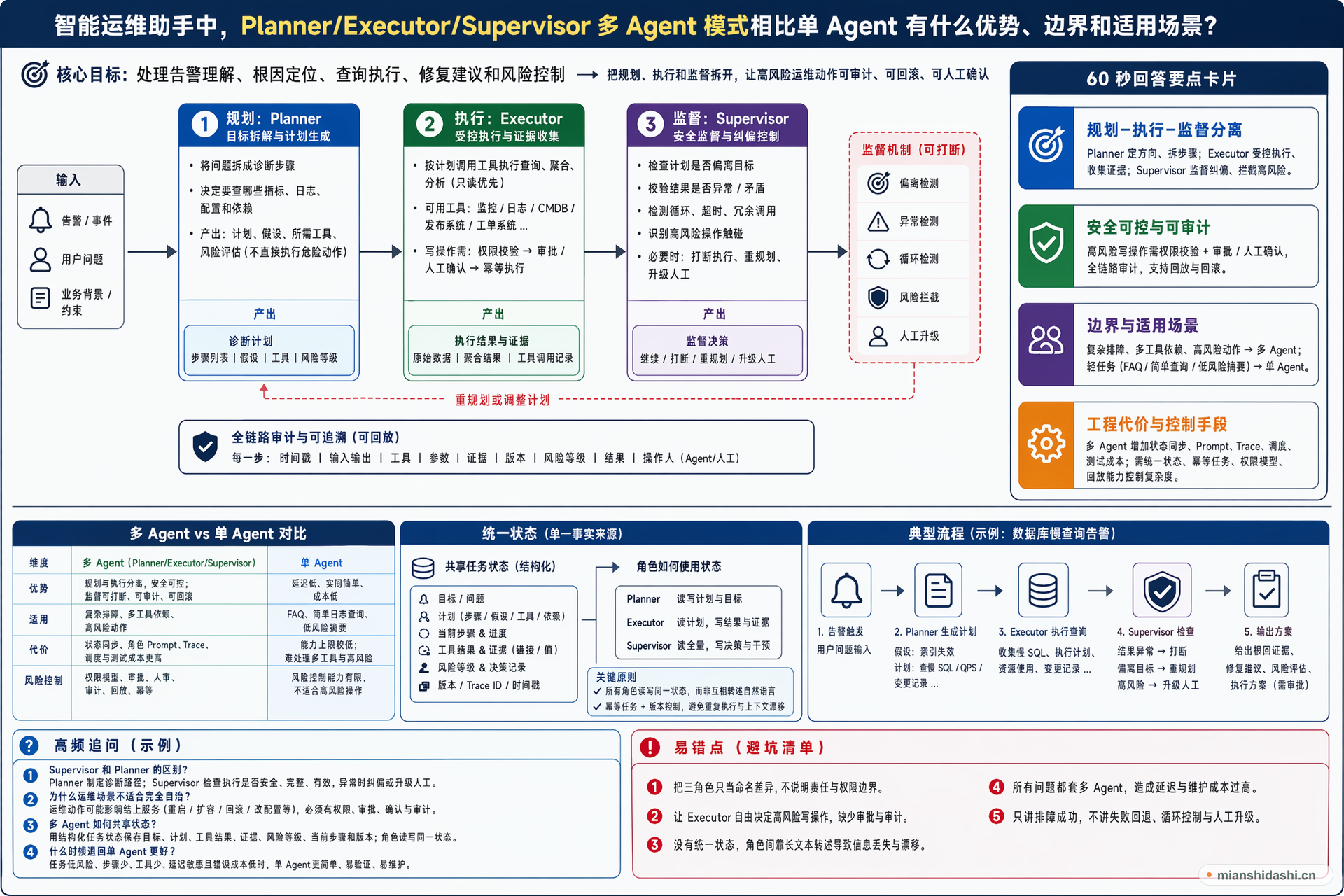The width and height of the screenshot is (1344, 896).
Task: Click question "多 Agent 如何共享状态?"
Action: coord(103,825)
